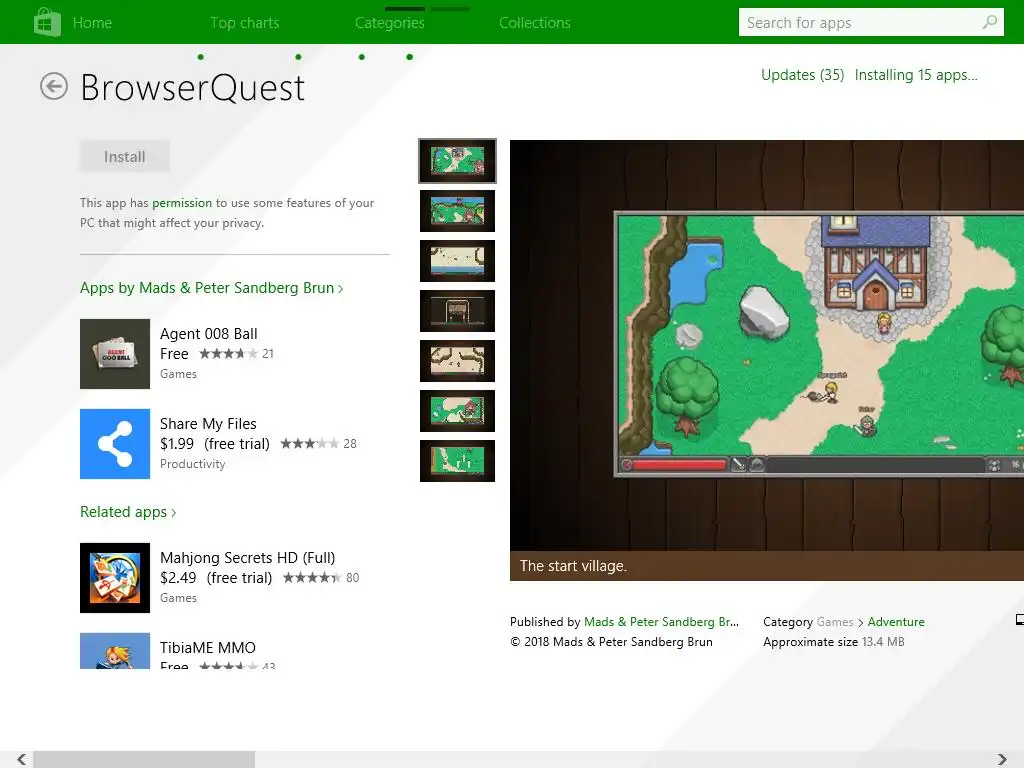Click the Search for apps field
Viewport: 1024px width, 768px height.
[x=871, y=22]
